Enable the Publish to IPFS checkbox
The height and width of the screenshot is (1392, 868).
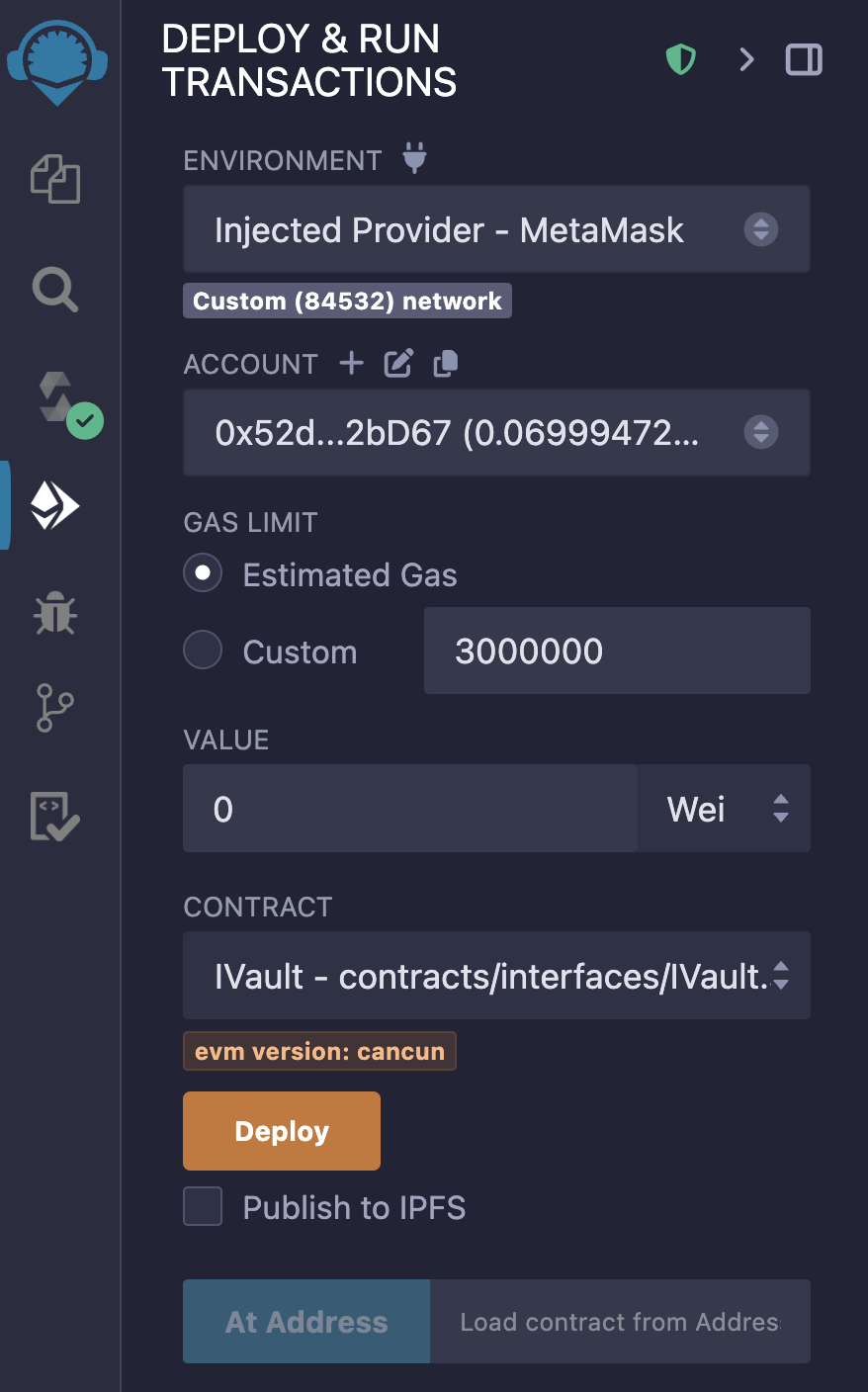point(203,1206)
